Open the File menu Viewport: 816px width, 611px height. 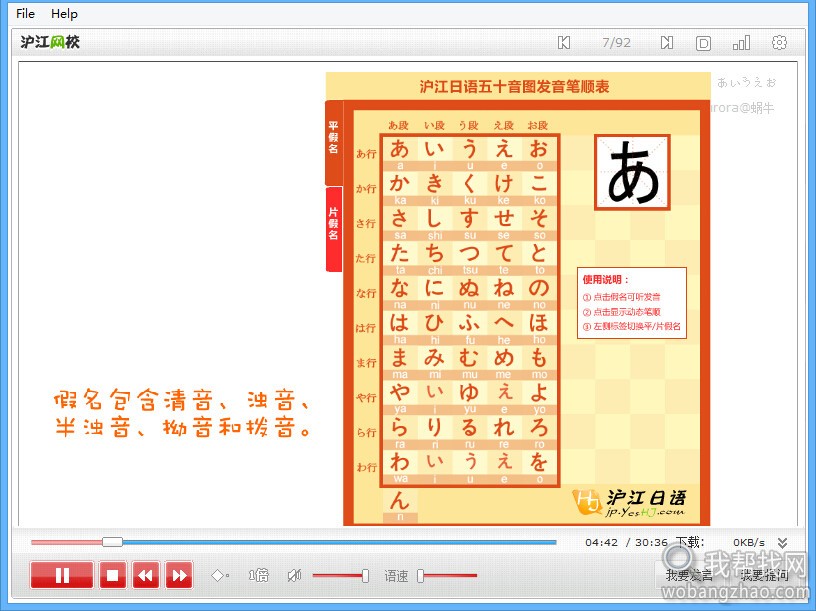pos(26,14)
